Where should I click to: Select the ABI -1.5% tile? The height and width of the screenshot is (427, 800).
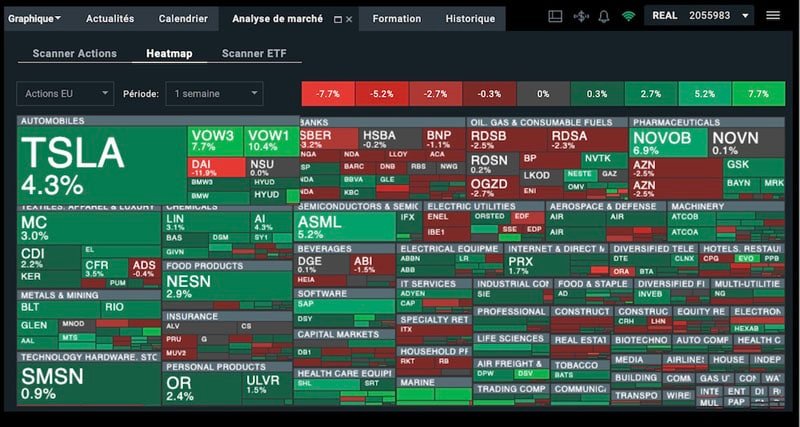point(374,264)
